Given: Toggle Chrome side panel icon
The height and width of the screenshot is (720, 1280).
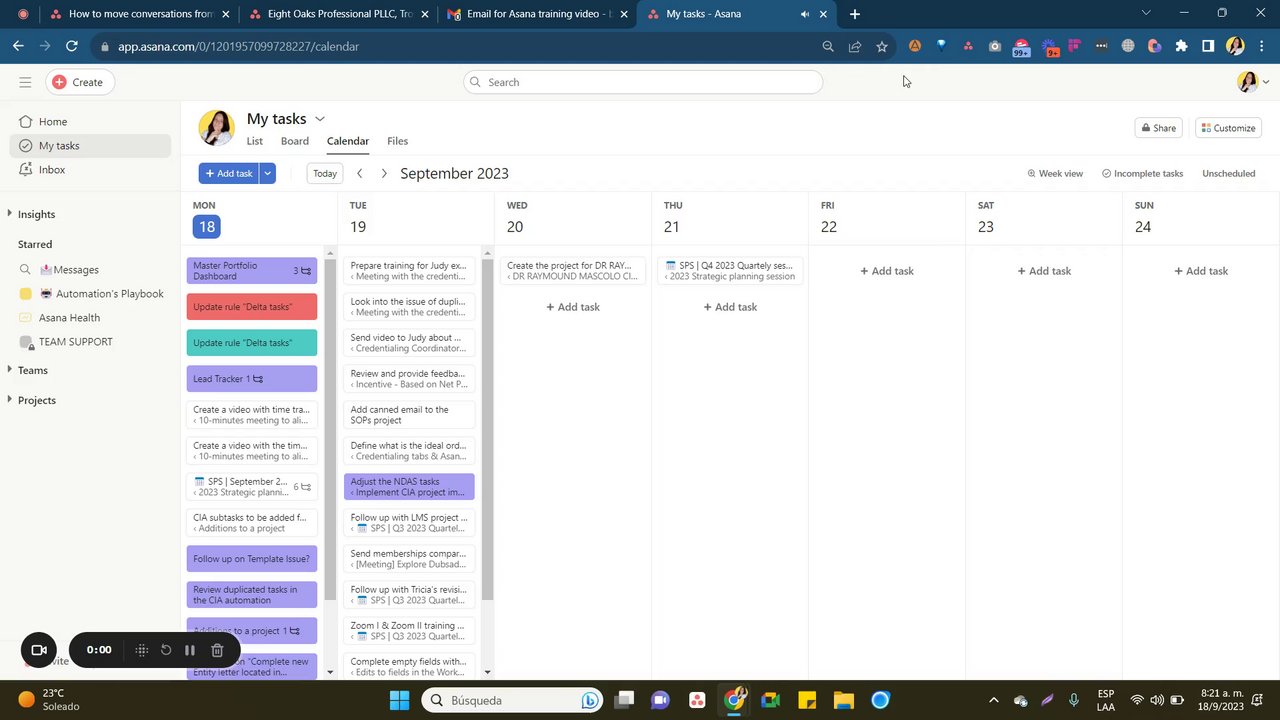Looking at the screenshot, I should pos(1208,46).
